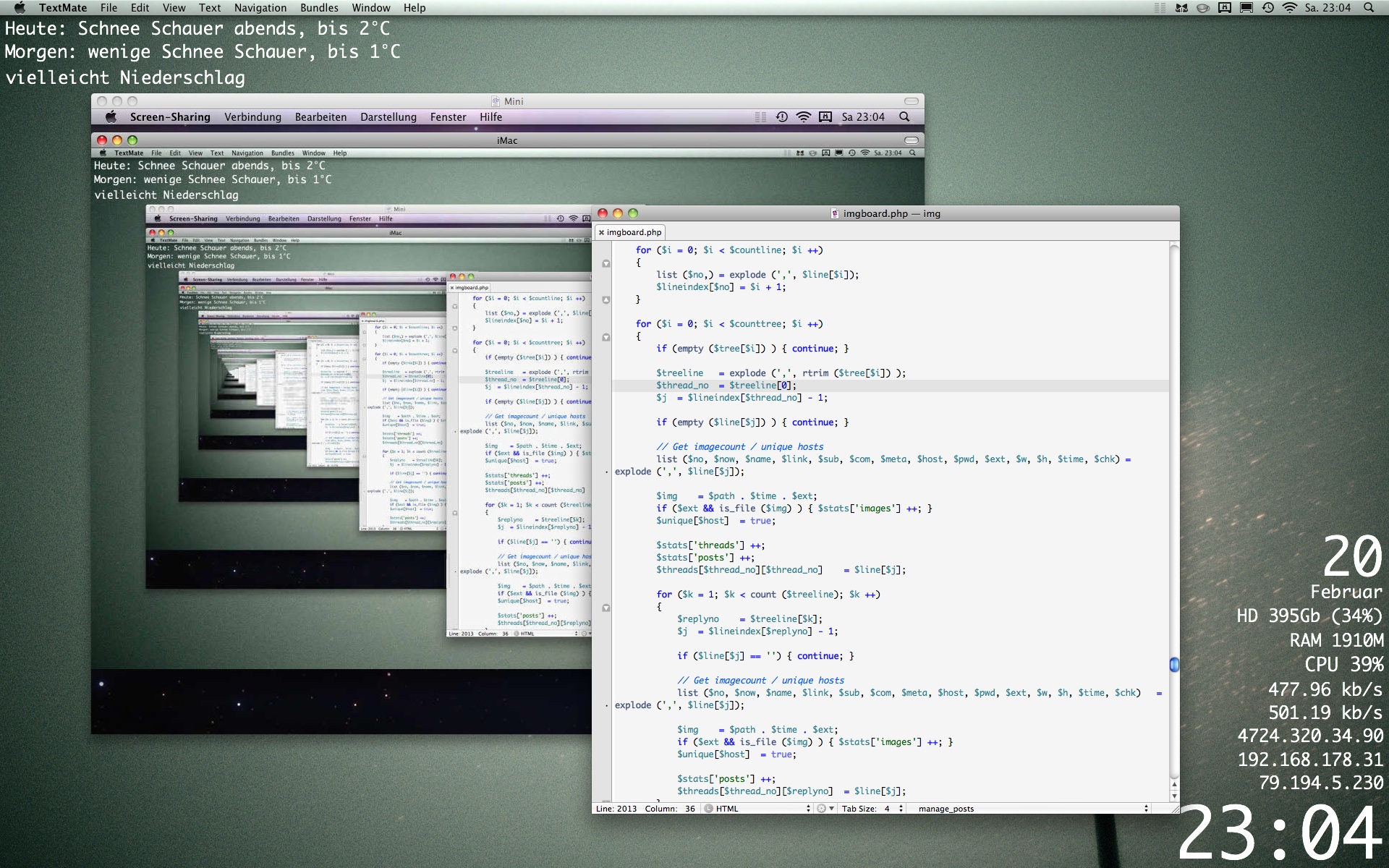This screenshot has height=868, width=1389.
Task: Open the Time Machine menu bar icon
Action: click(x=1267, y=7)
